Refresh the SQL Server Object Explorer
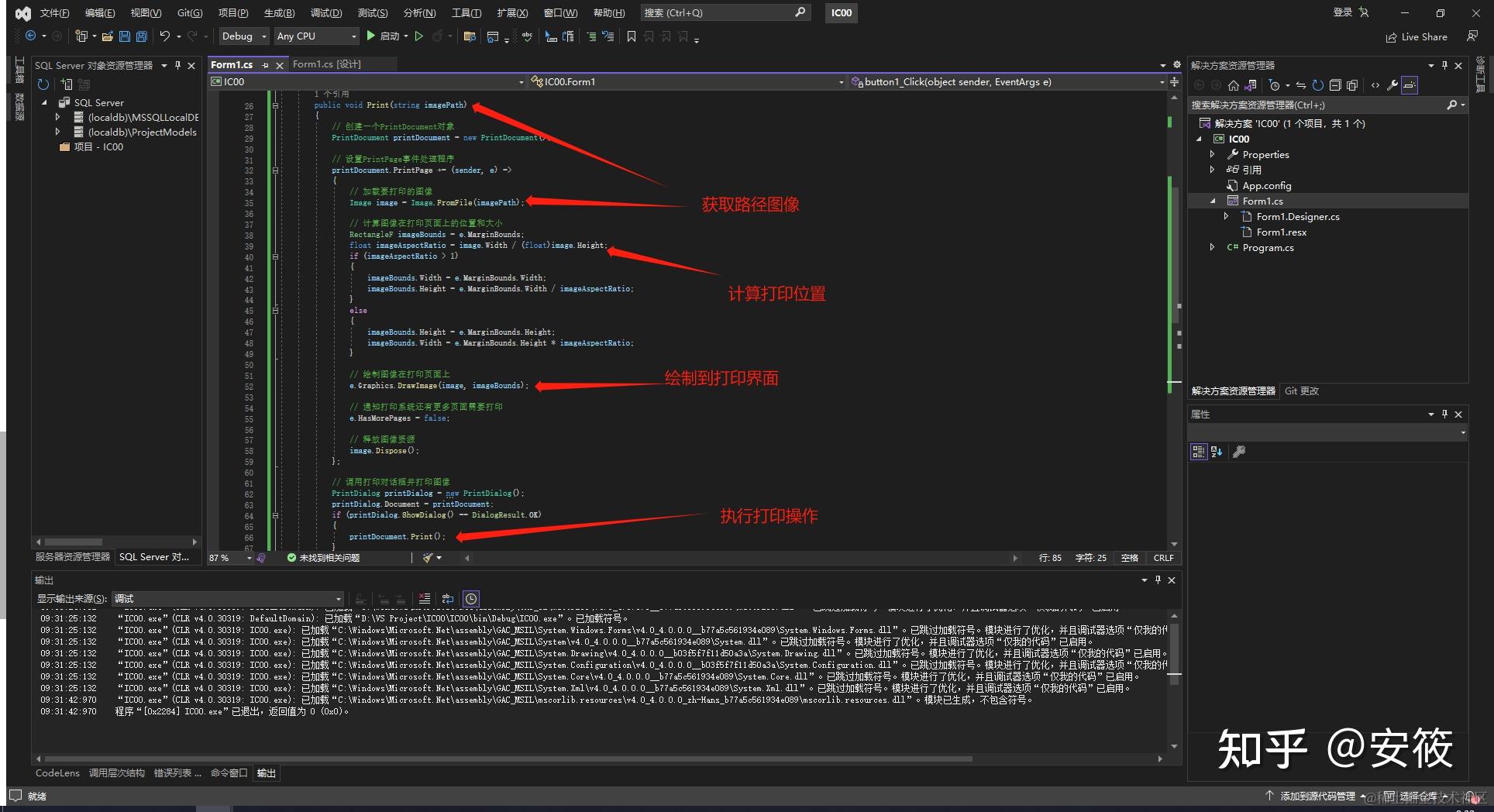Screen dimensions: 1494x812 [x=43, y=84]
